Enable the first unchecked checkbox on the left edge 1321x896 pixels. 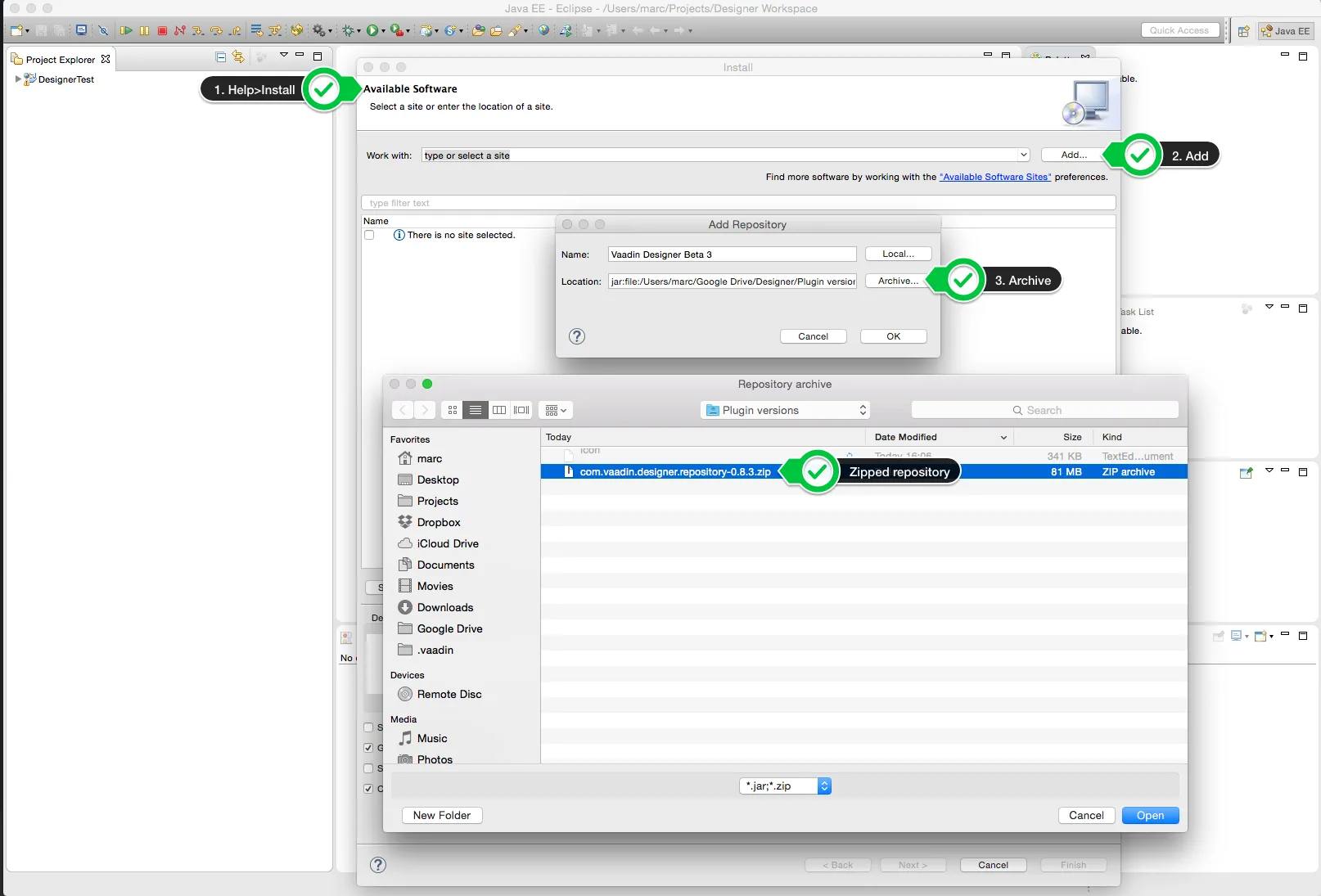(x=368, y=727)
